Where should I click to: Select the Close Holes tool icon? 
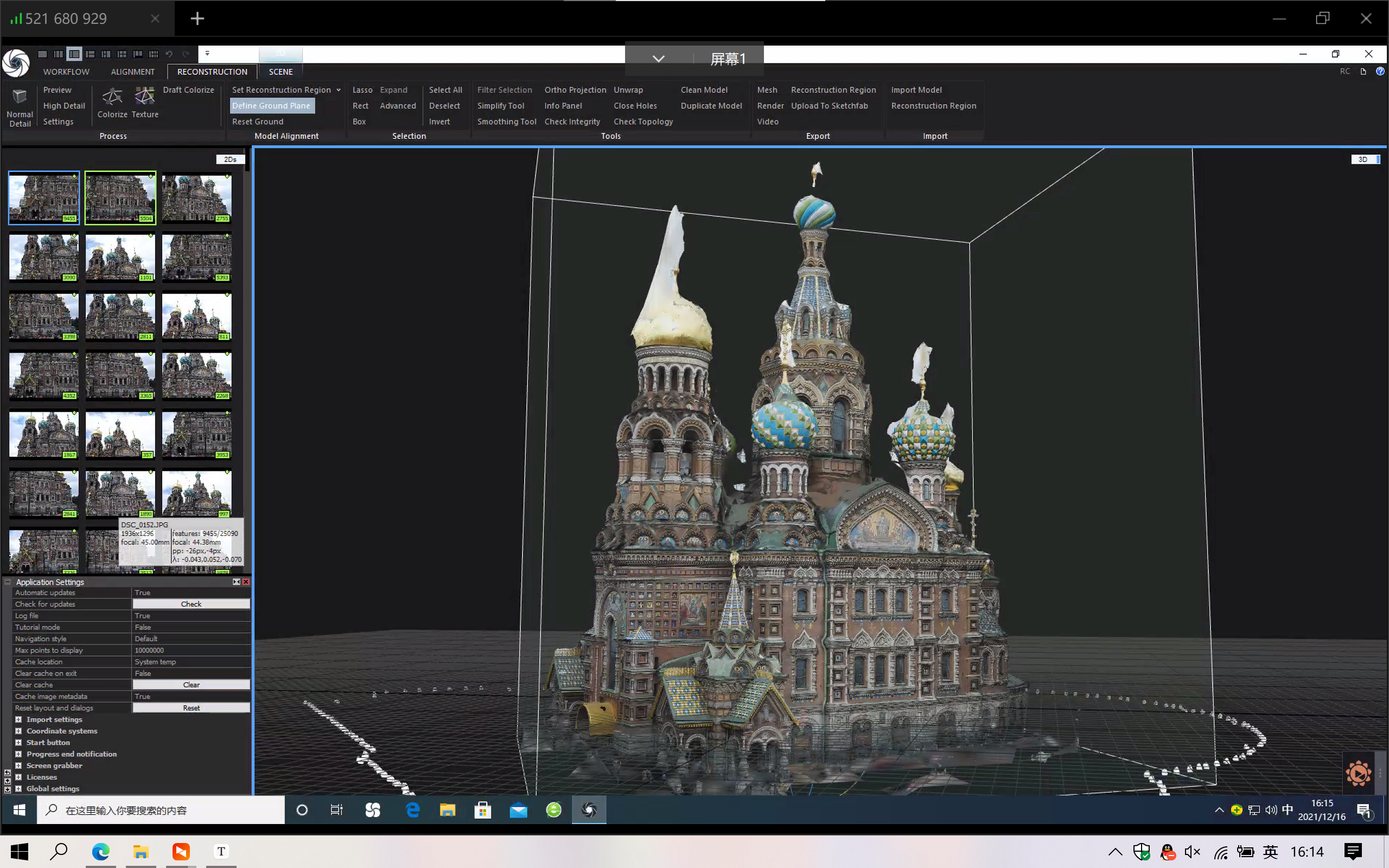[634, 105]
